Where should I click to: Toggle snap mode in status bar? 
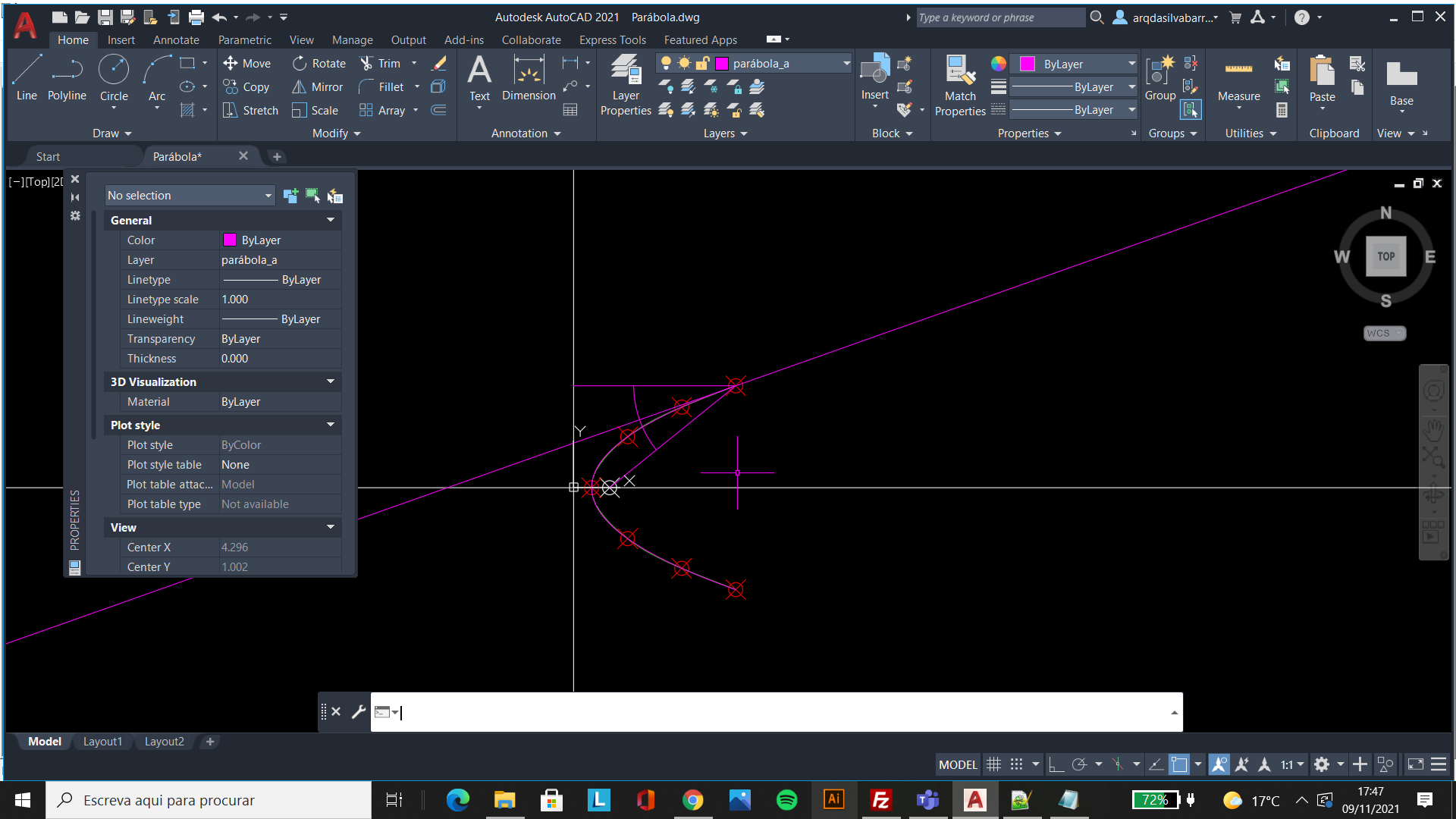click(x=1016, y=764)
